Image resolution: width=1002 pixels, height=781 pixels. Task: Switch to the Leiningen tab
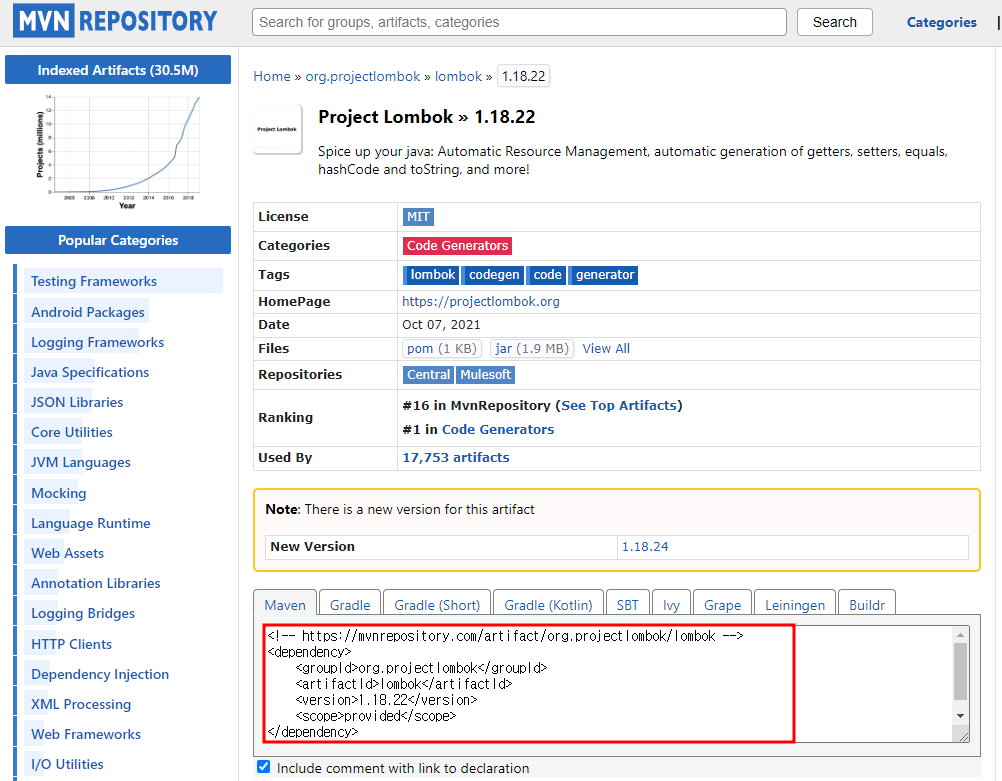click(795, 605)
